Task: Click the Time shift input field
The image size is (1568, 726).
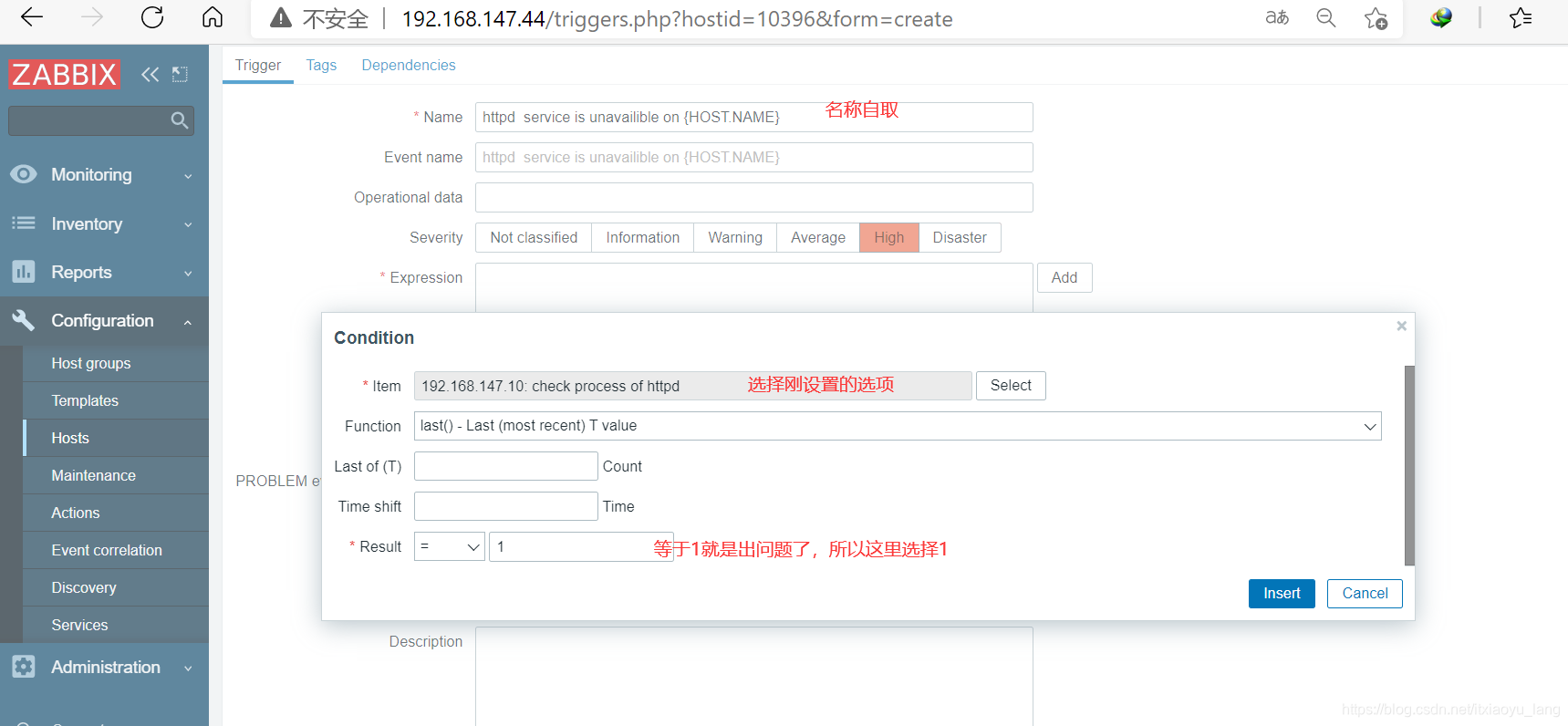Action: (x=505, y=506)
